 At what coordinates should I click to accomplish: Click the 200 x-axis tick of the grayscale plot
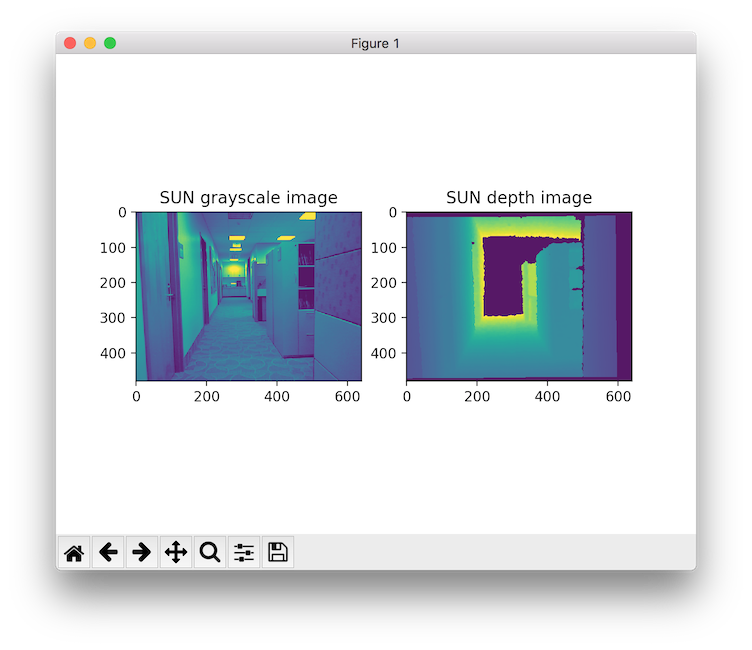click(207, 397)
